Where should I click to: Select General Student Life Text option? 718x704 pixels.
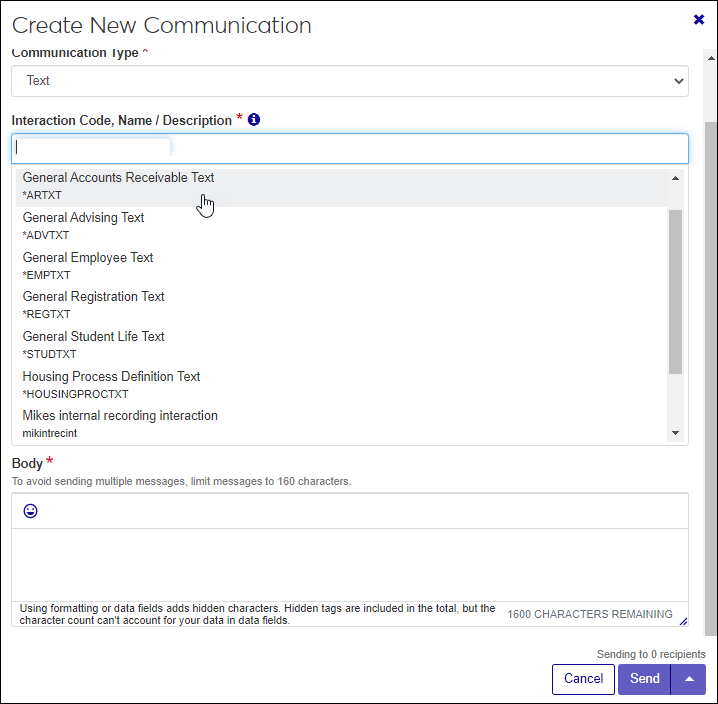(94, 345)
